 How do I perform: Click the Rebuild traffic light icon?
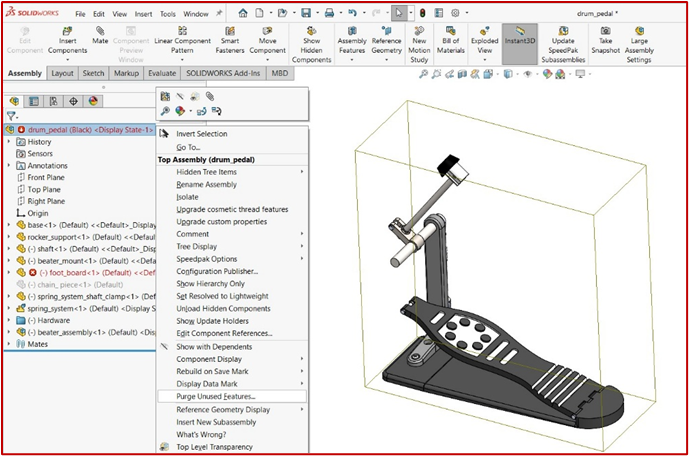[423, 13]
